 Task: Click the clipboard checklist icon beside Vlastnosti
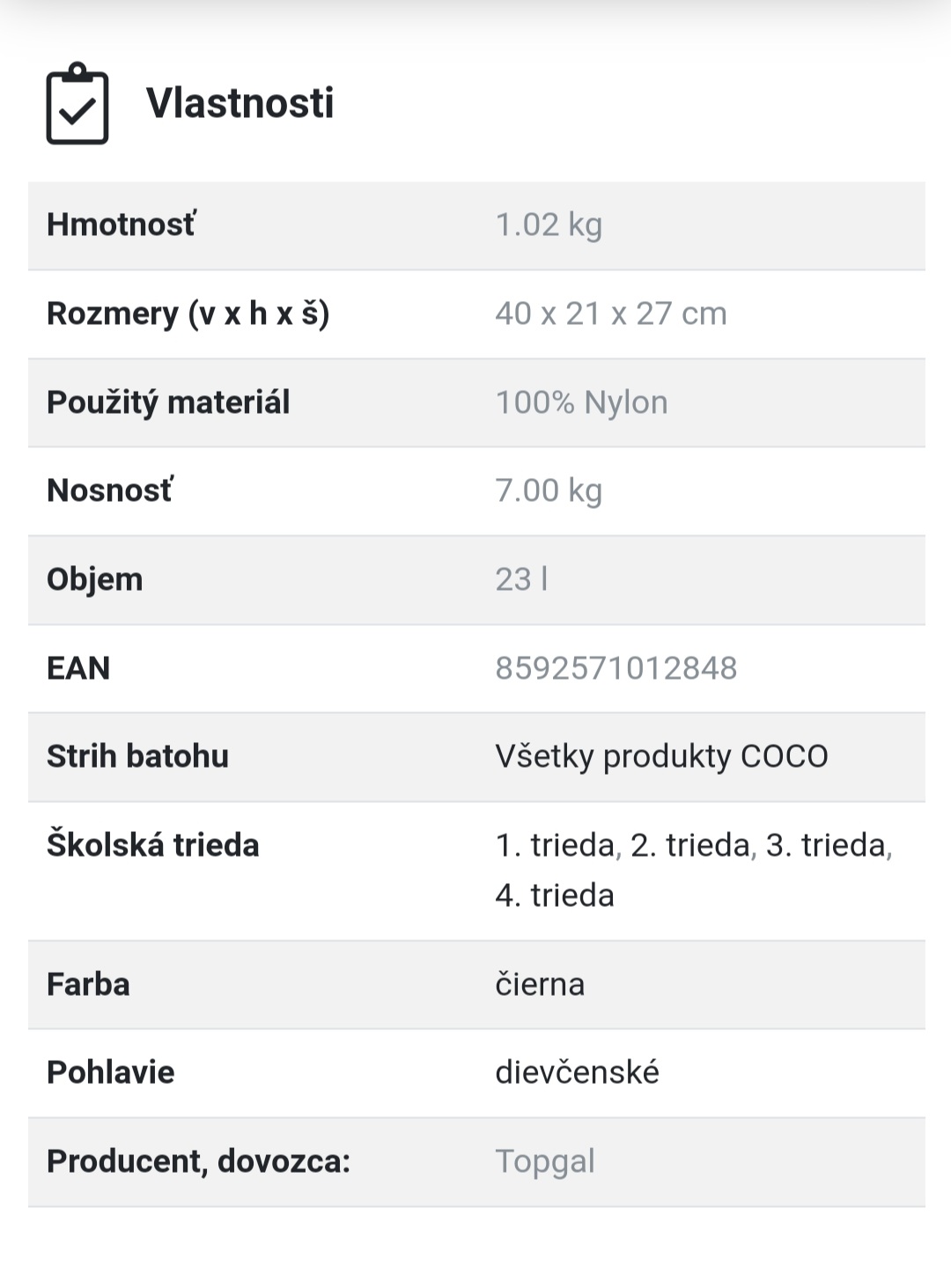pyautogui.click(x=77, y=104)
